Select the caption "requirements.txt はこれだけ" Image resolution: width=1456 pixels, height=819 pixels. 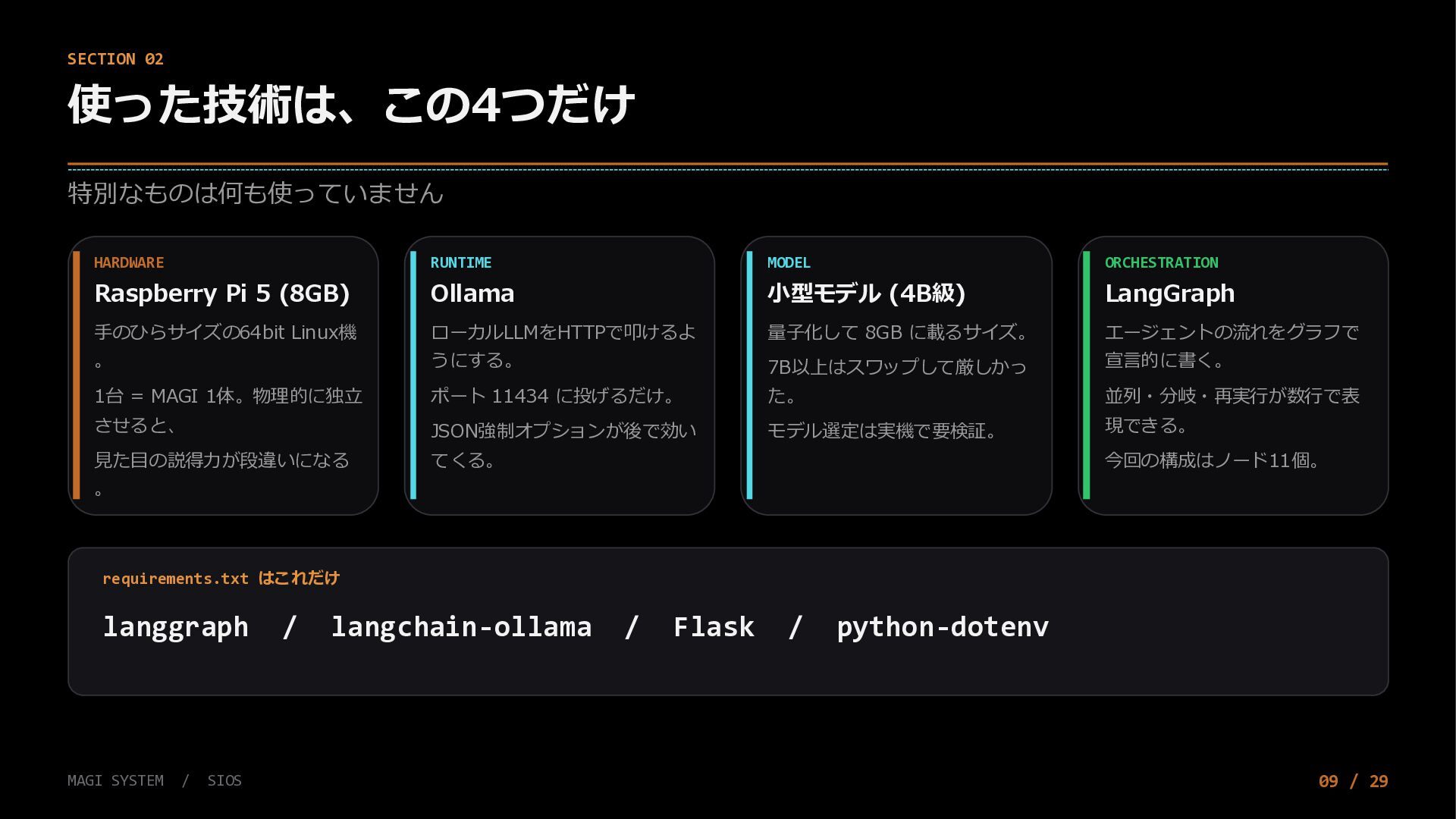[221, 578]
